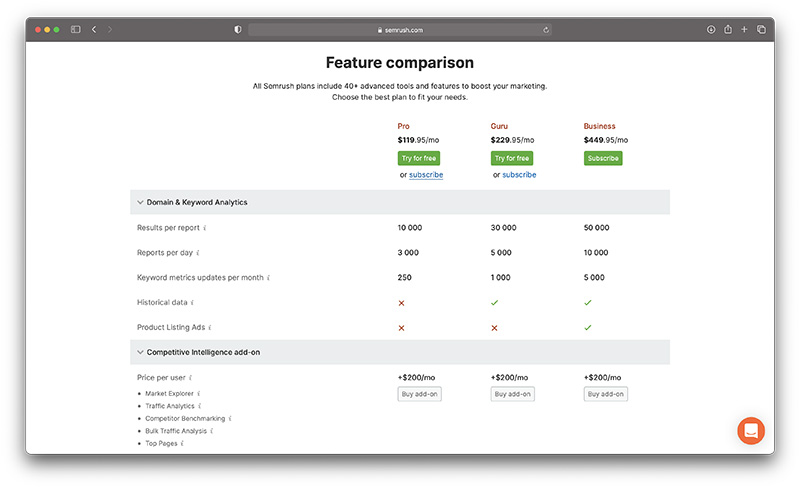Open Safari downloads icon
Viewport: 800px width, 488px height.
coord(710,30)
